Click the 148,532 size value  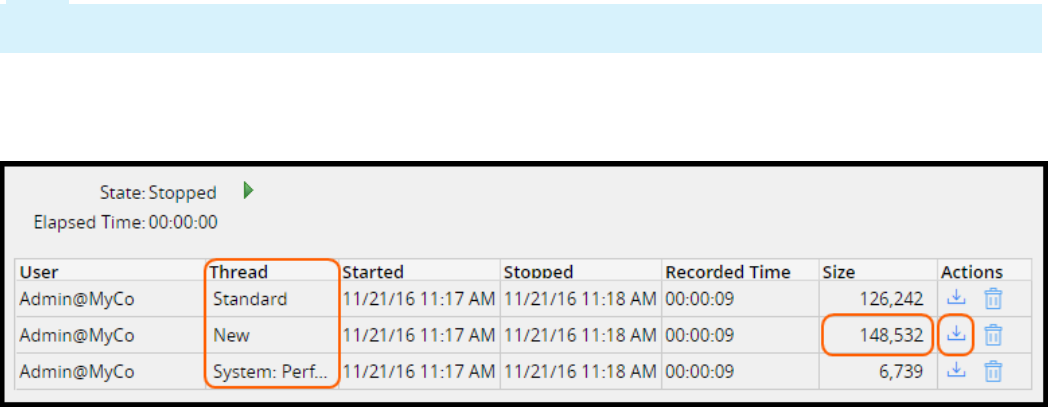pyautogui.click(x=894, y=335)
